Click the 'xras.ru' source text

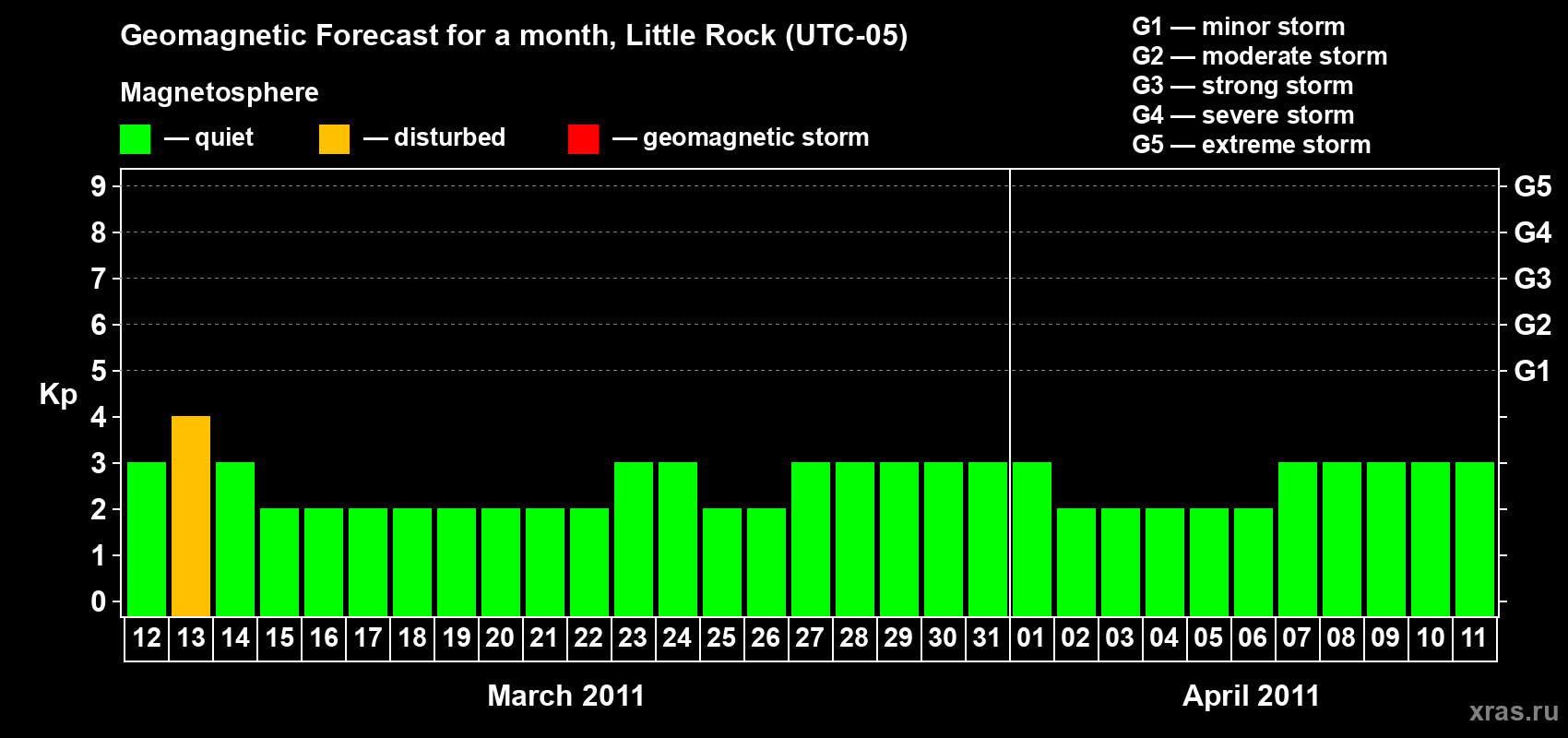[x=1514, y=711]
